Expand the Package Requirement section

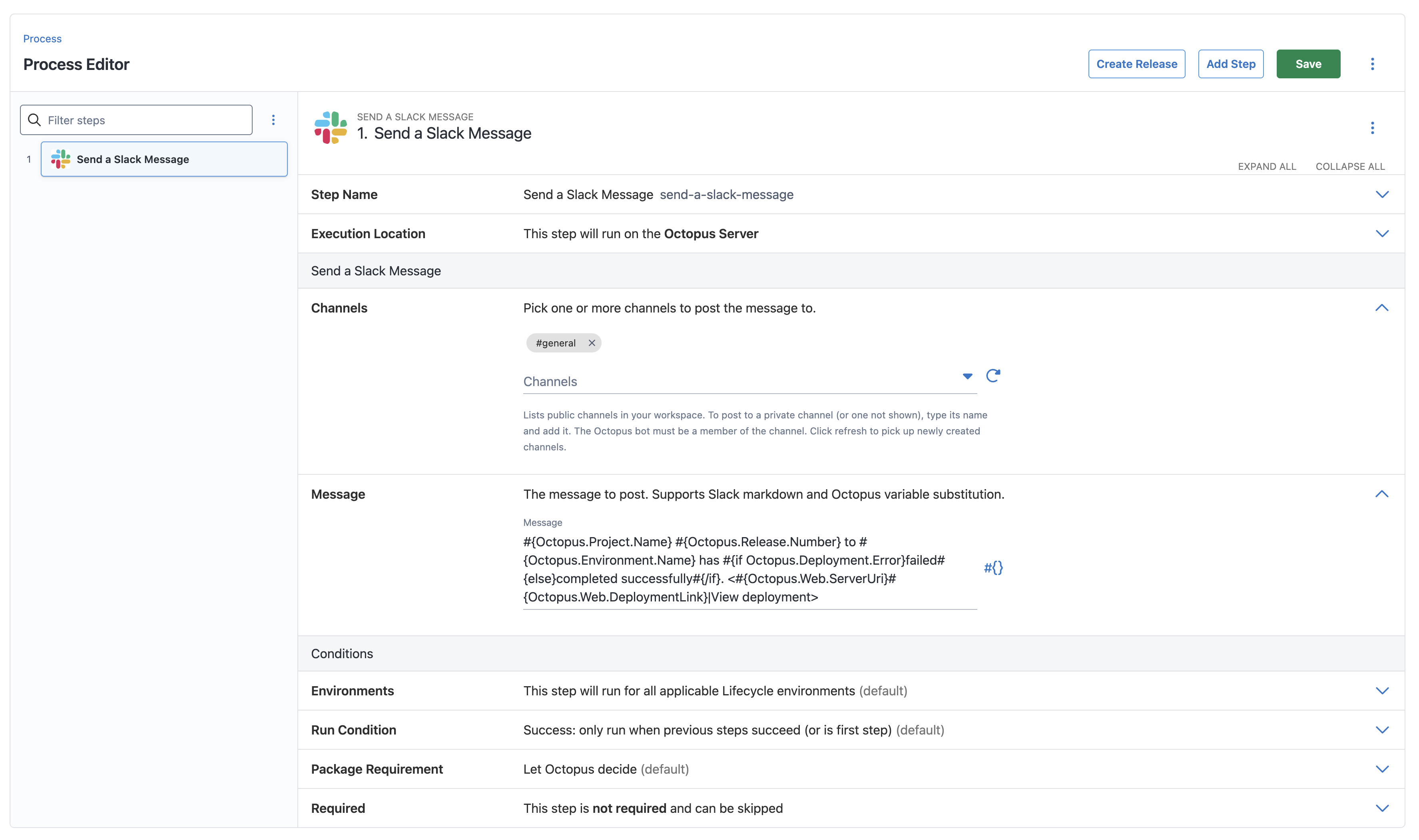click(x=1382, y=769)
